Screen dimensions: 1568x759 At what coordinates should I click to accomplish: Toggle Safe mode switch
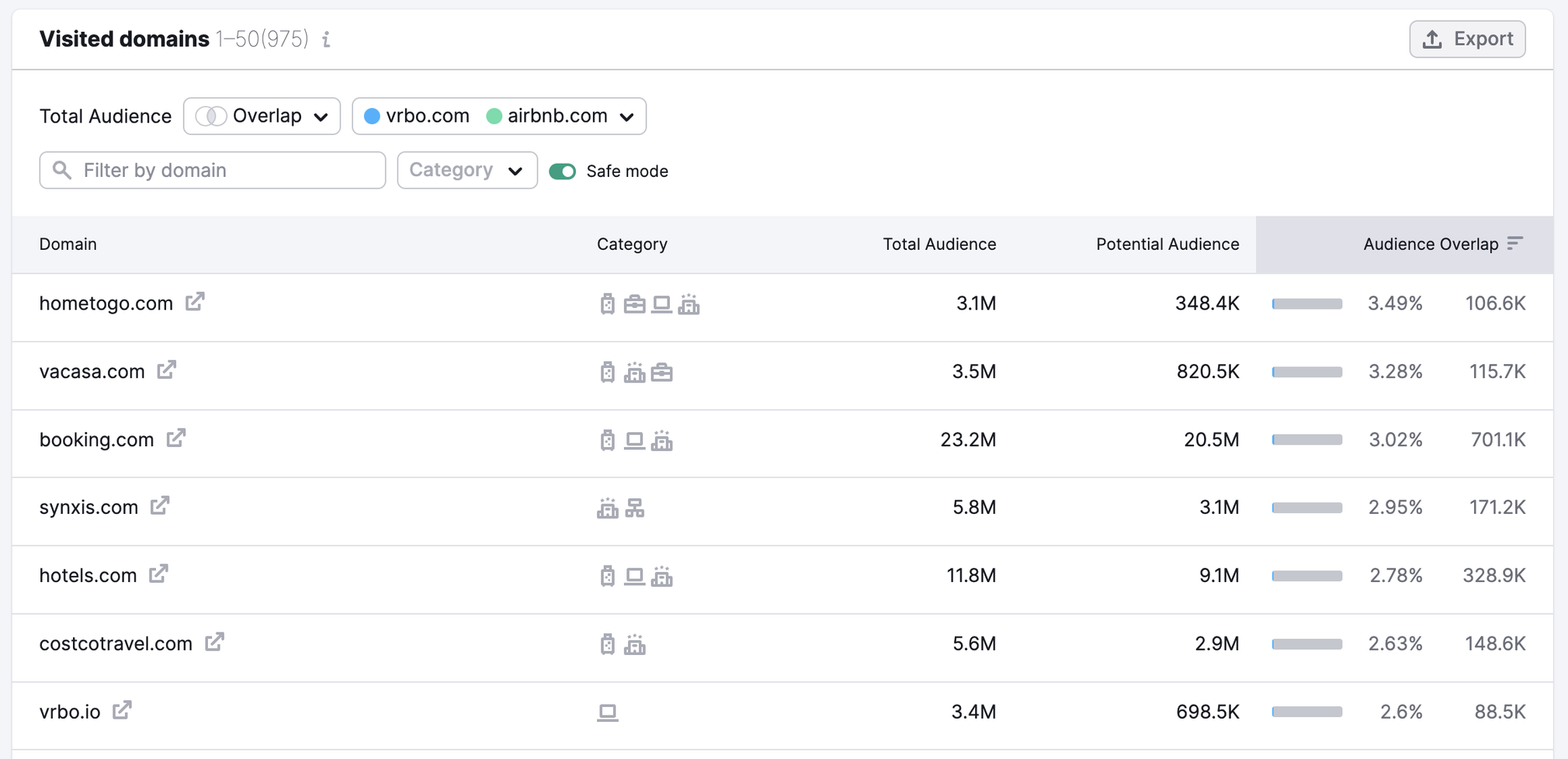563,172
